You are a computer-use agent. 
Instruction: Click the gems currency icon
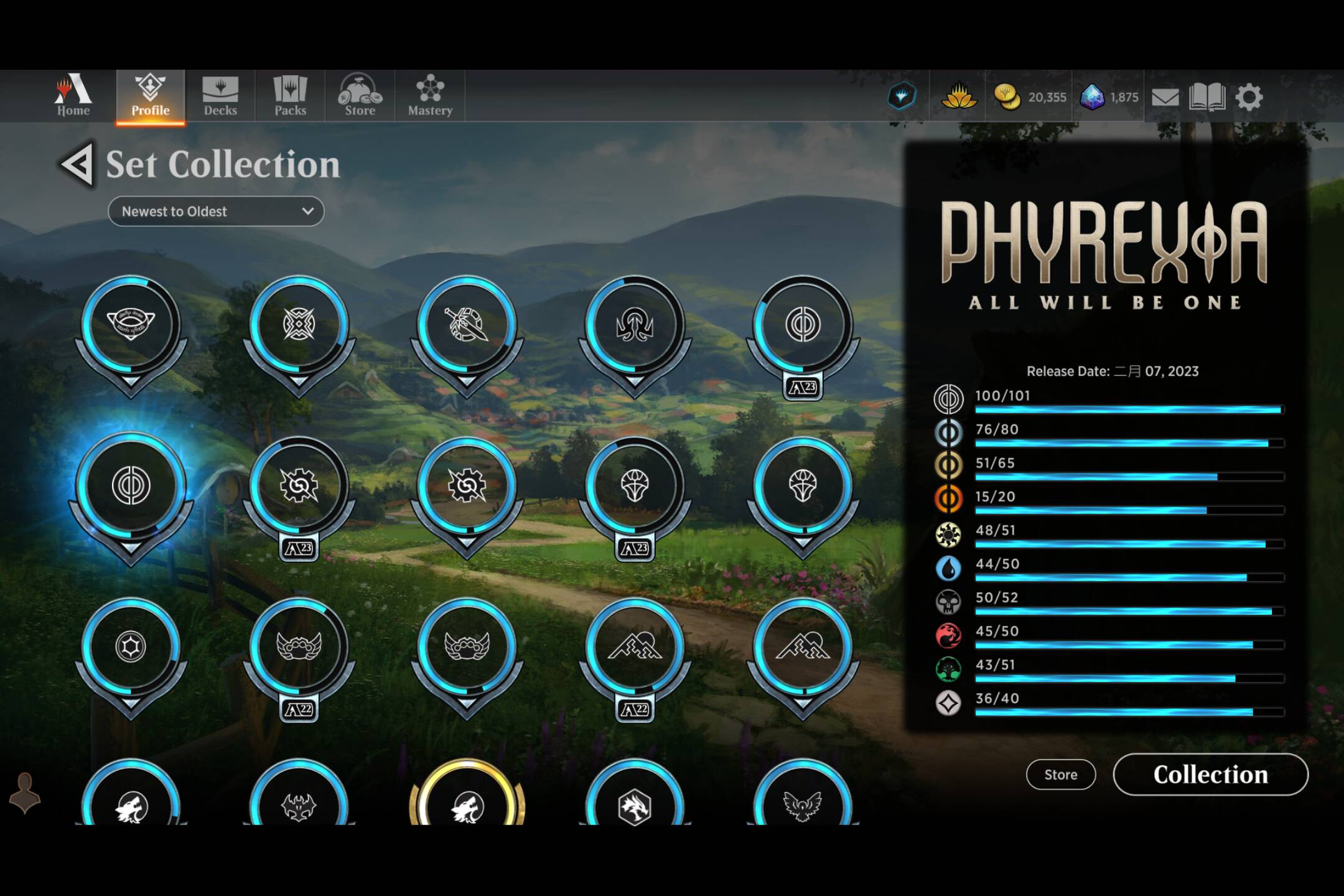click(1092, 97)
